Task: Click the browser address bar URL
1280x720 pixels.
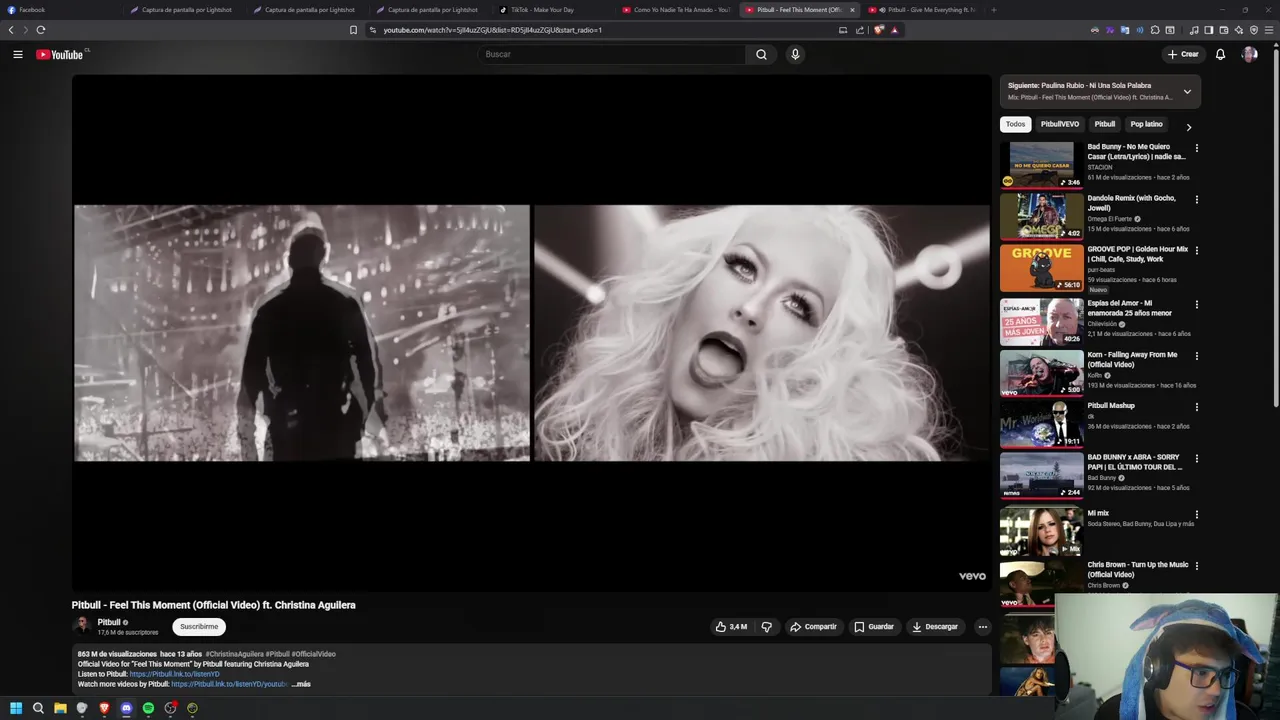Action: [493, 30]
